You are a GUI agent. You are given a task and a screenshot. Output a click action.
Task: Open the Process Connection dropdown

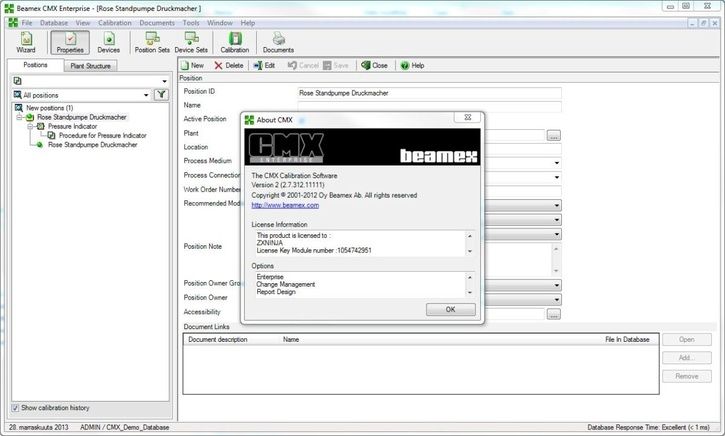click(x=557, y=177)
